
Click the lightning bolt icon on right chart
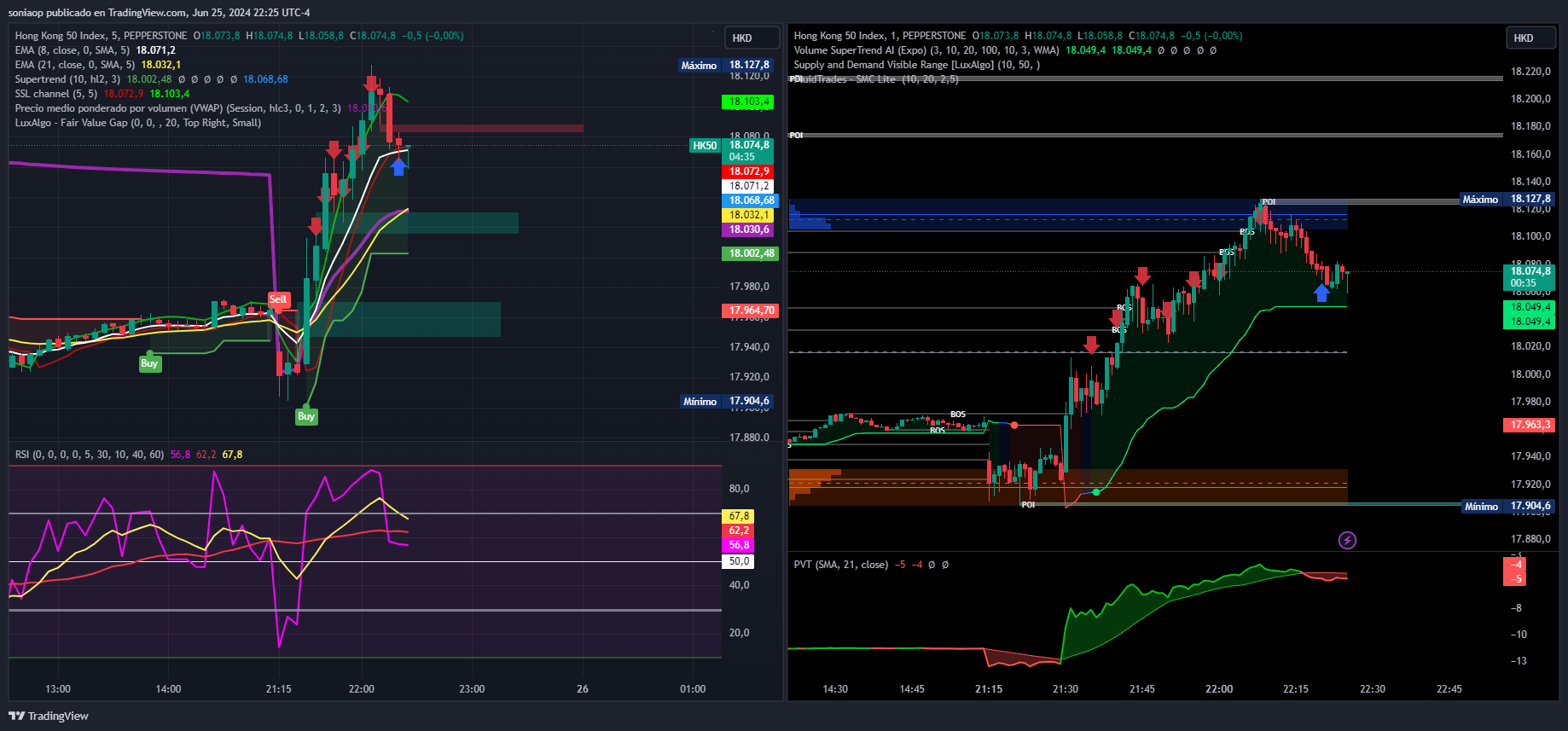click(1347, 540)
